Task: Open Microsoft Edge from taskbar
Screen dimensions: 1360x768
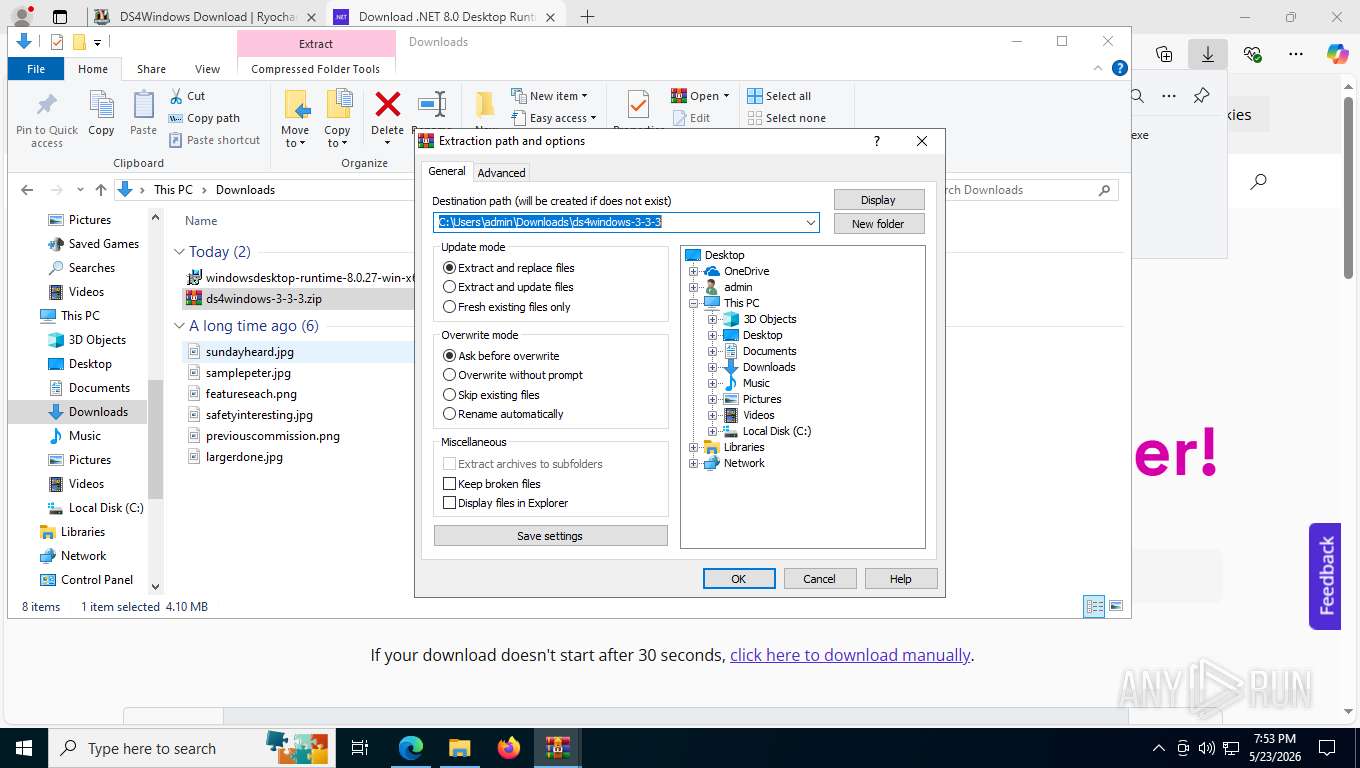Action: tap(411, 748)
